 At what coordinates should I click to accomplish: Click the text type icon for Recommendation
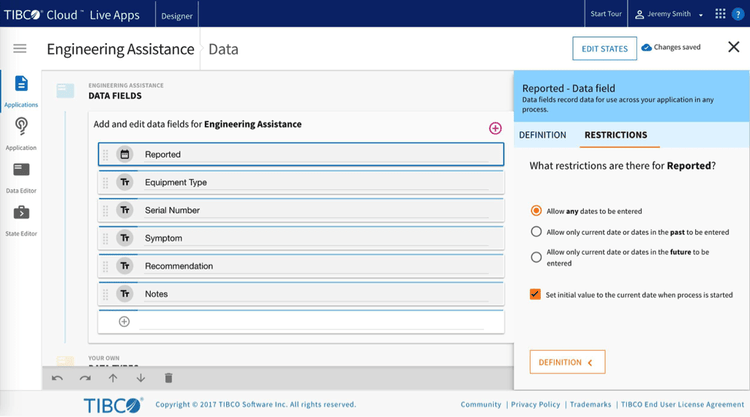point(125,266)
